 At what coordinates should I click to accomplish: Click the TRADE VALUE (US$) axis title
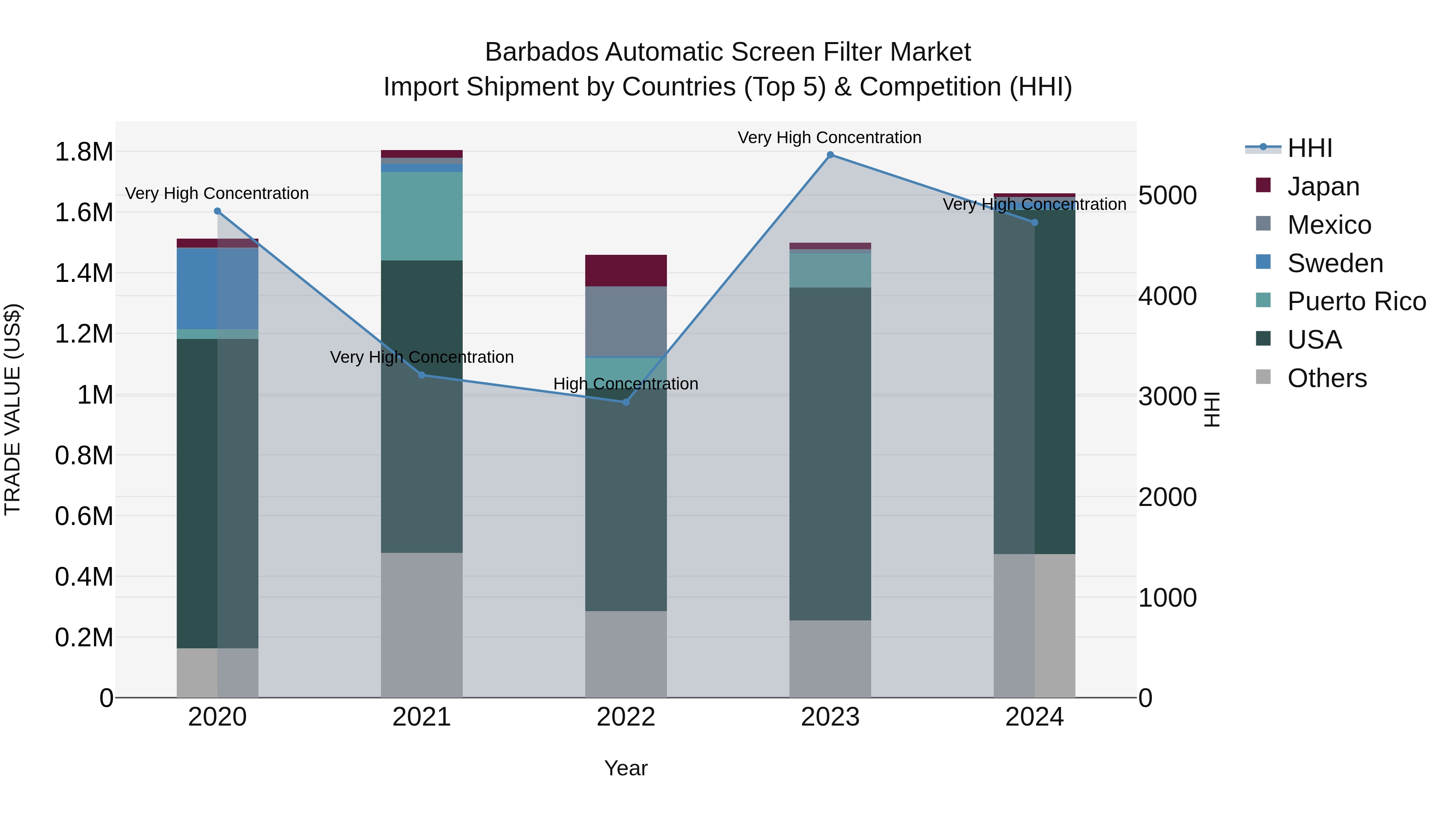pos(13,410)
